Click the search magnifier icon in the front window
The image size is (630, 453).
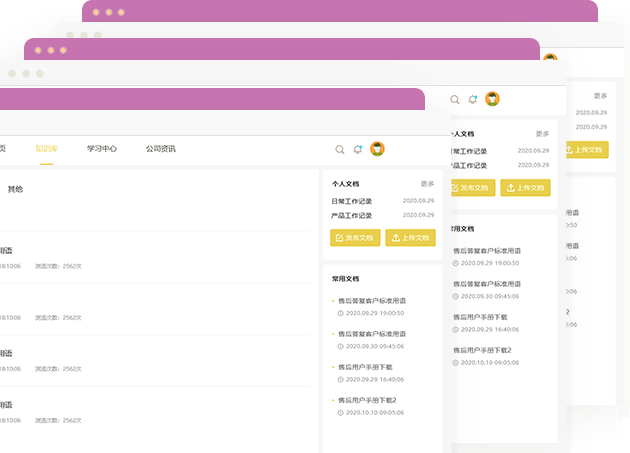[340, 149]
